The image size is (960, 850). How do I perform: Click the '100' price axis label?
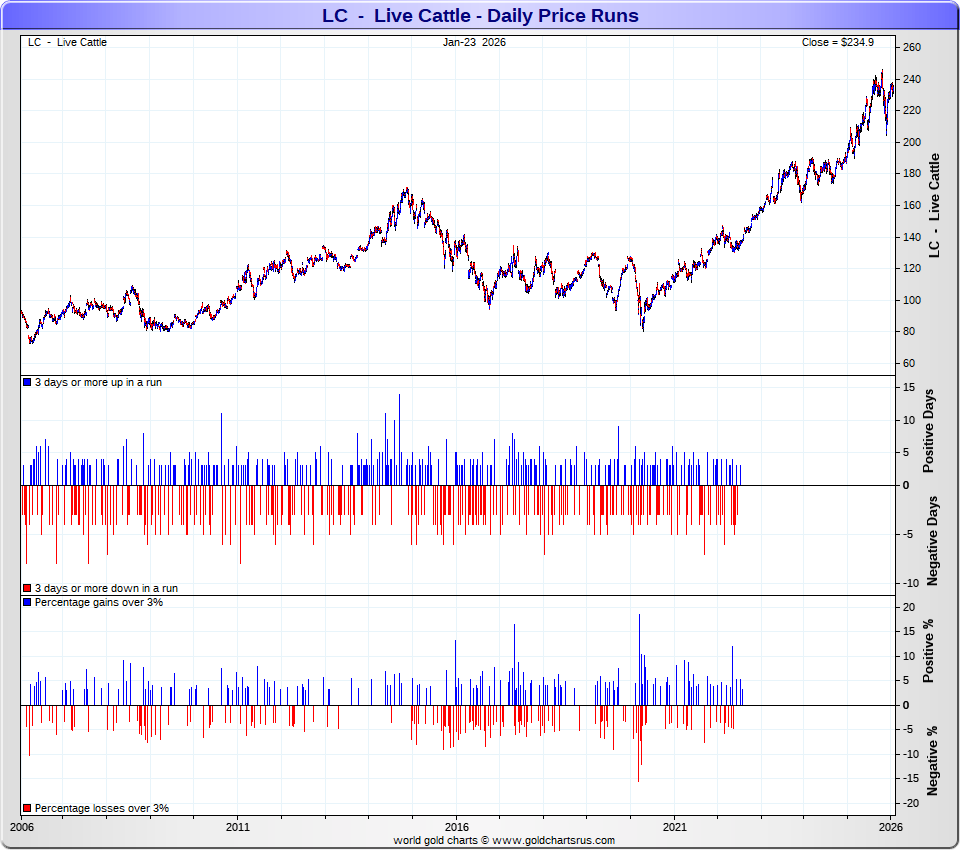click(x=912, y=300)
